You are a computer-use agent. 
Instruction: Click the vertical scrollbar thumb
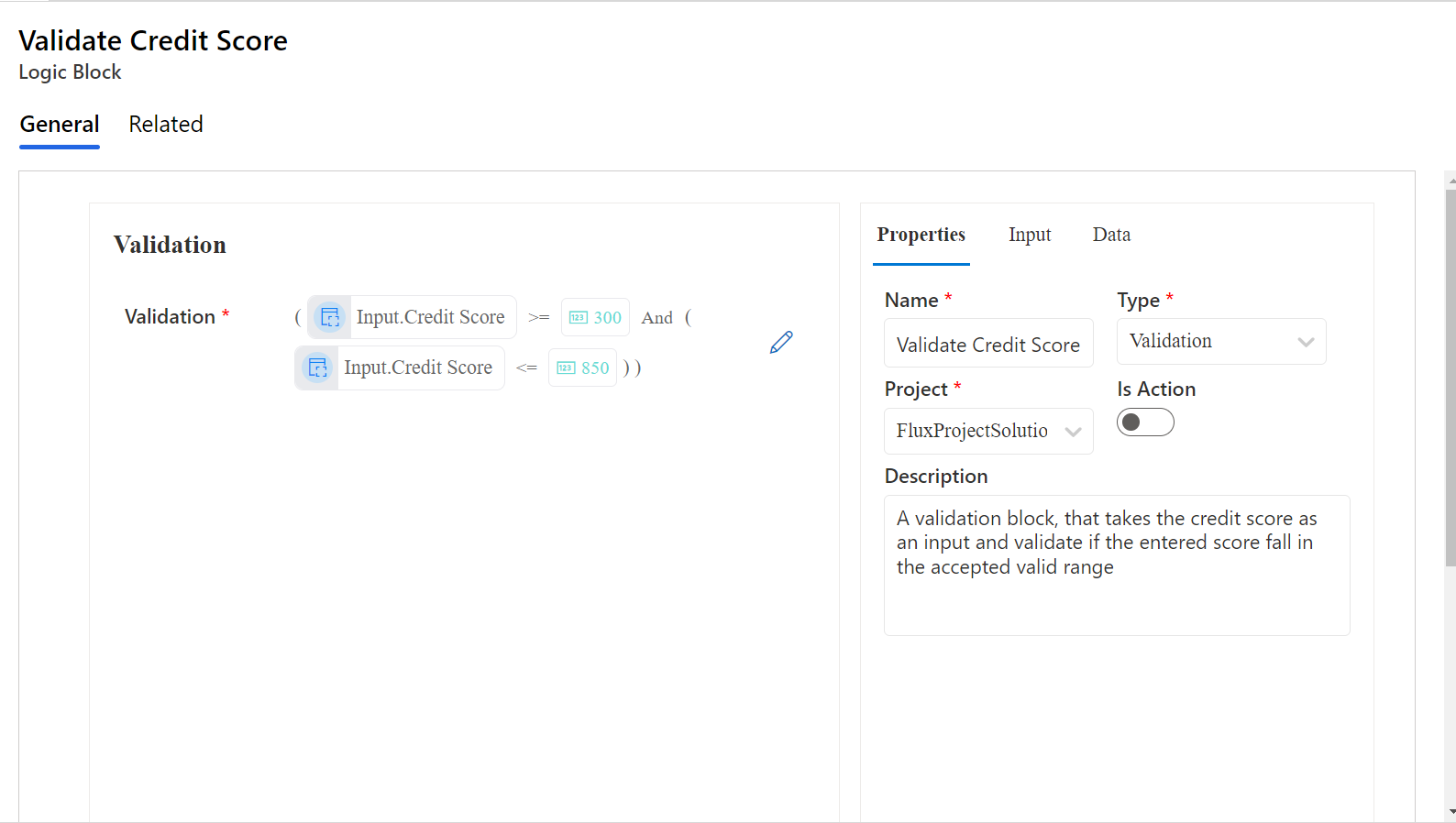coord(1450,378)
